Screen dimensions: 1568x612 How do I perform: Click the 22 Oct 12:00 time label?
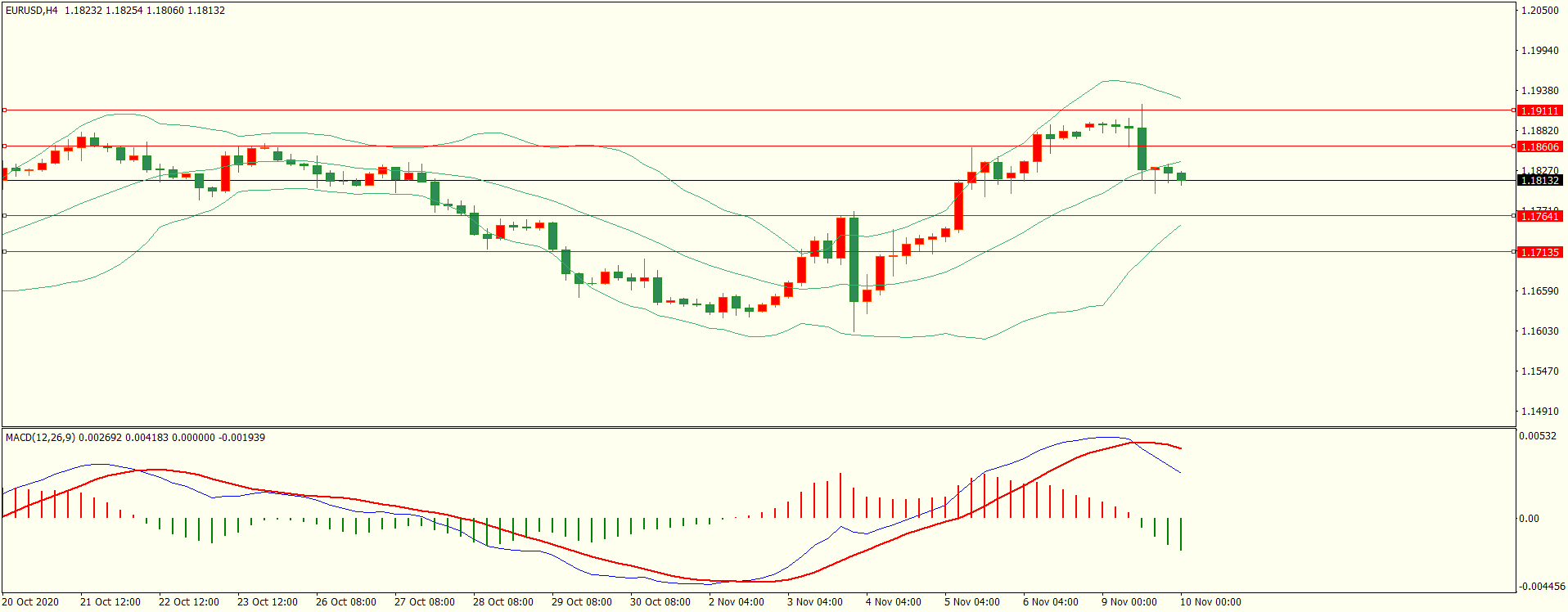(189, 602)
